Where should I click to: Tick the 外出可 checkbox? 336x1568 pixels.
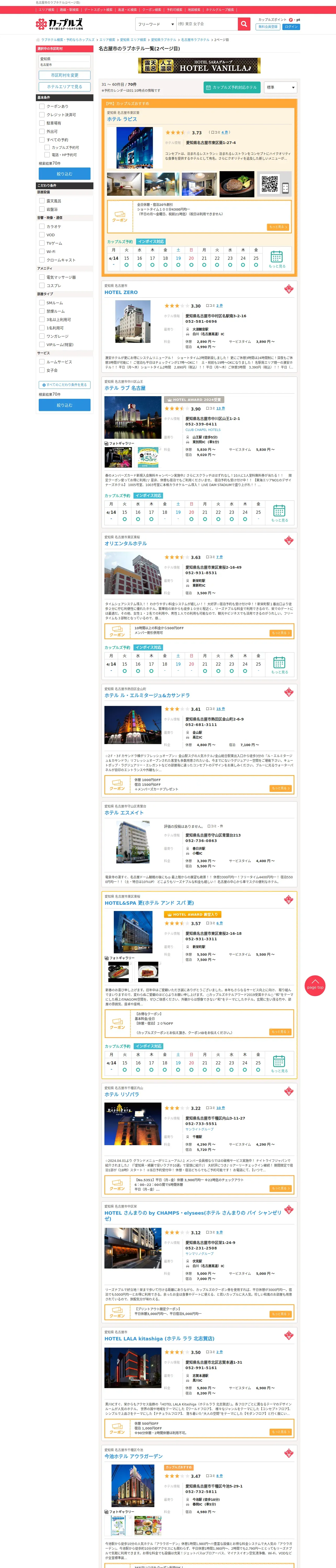click(x=42, y=131)
